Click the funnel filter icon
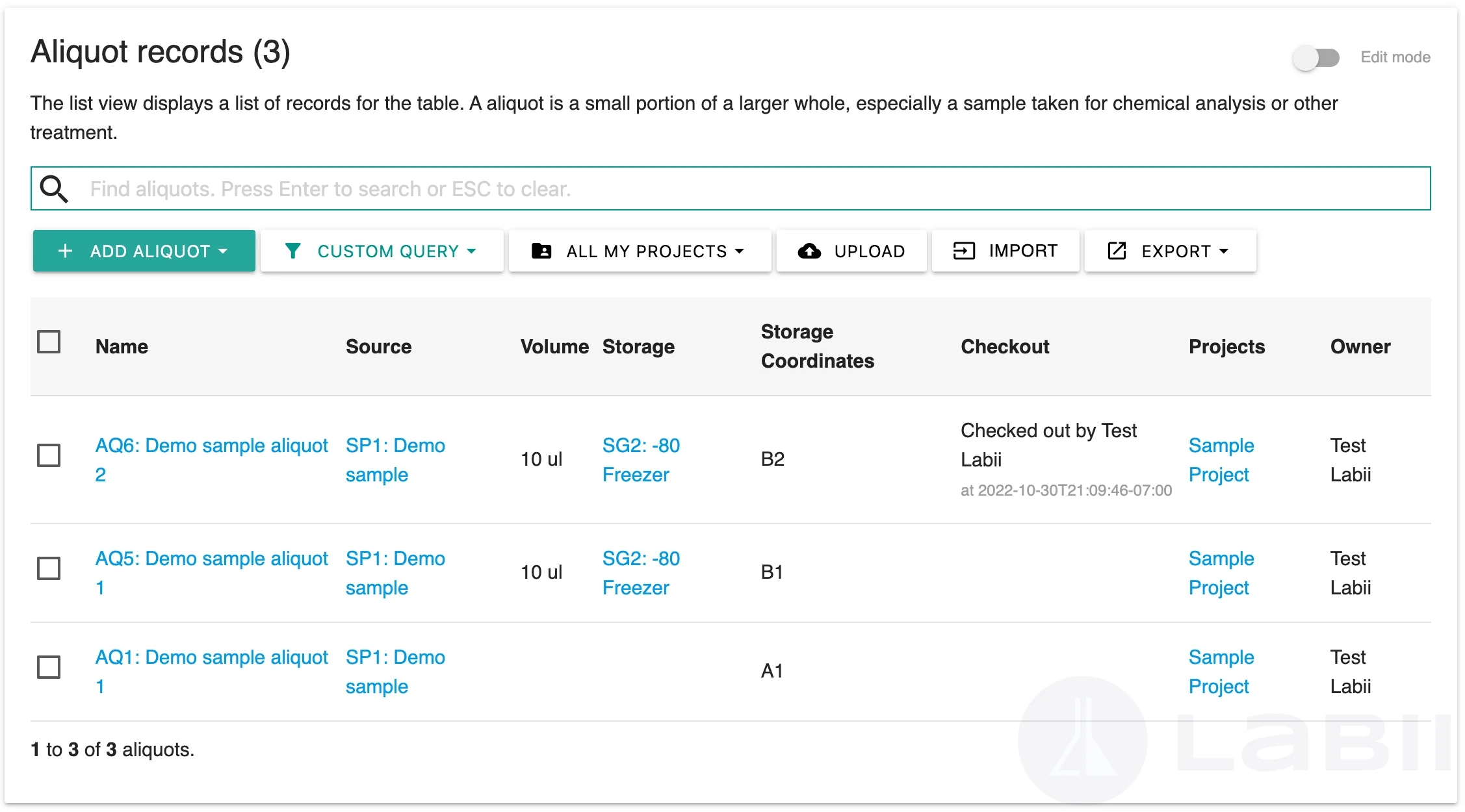Viewport: 1465px width, 812px height. pyautogui.click(x=292, y=251)
